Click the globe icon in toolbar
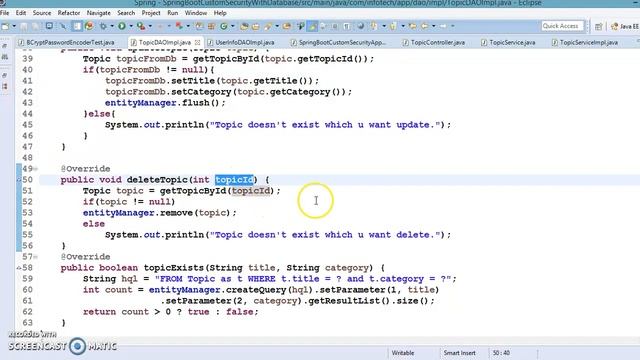Image resolution: width=640 pixels, height=360 pixels. [361, 26]
